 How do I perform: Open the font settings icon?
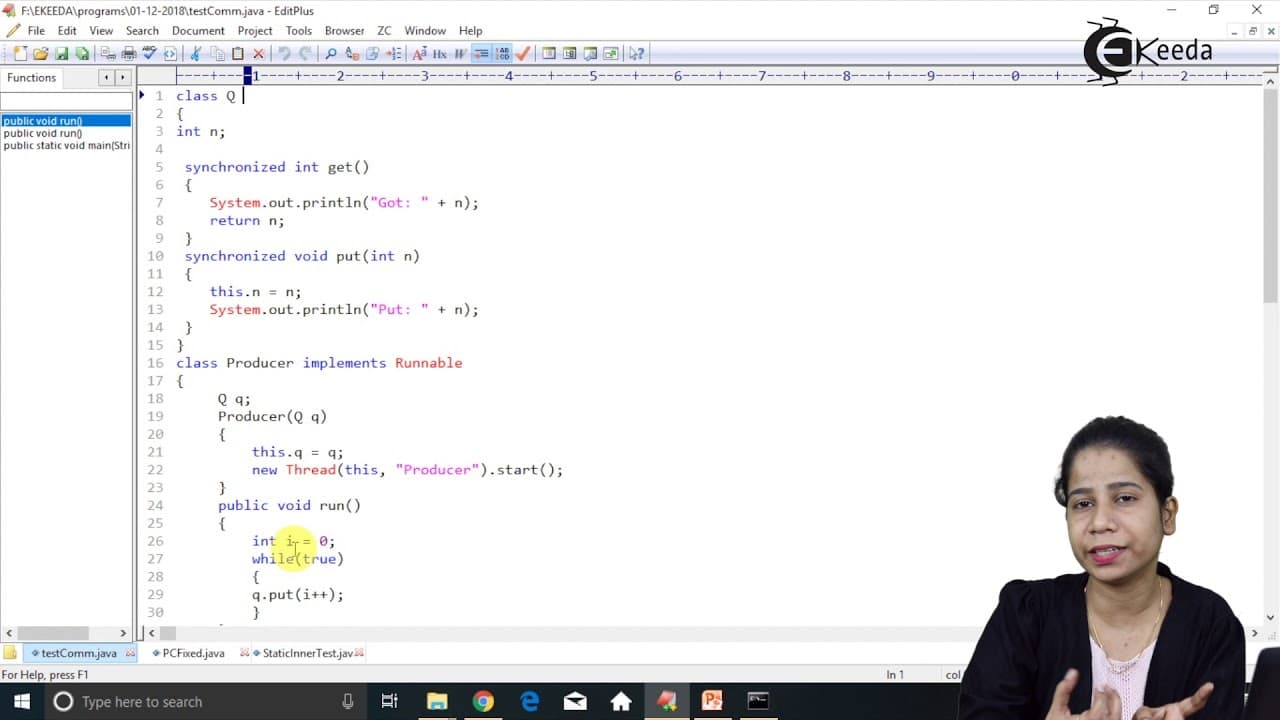point(420,53)
